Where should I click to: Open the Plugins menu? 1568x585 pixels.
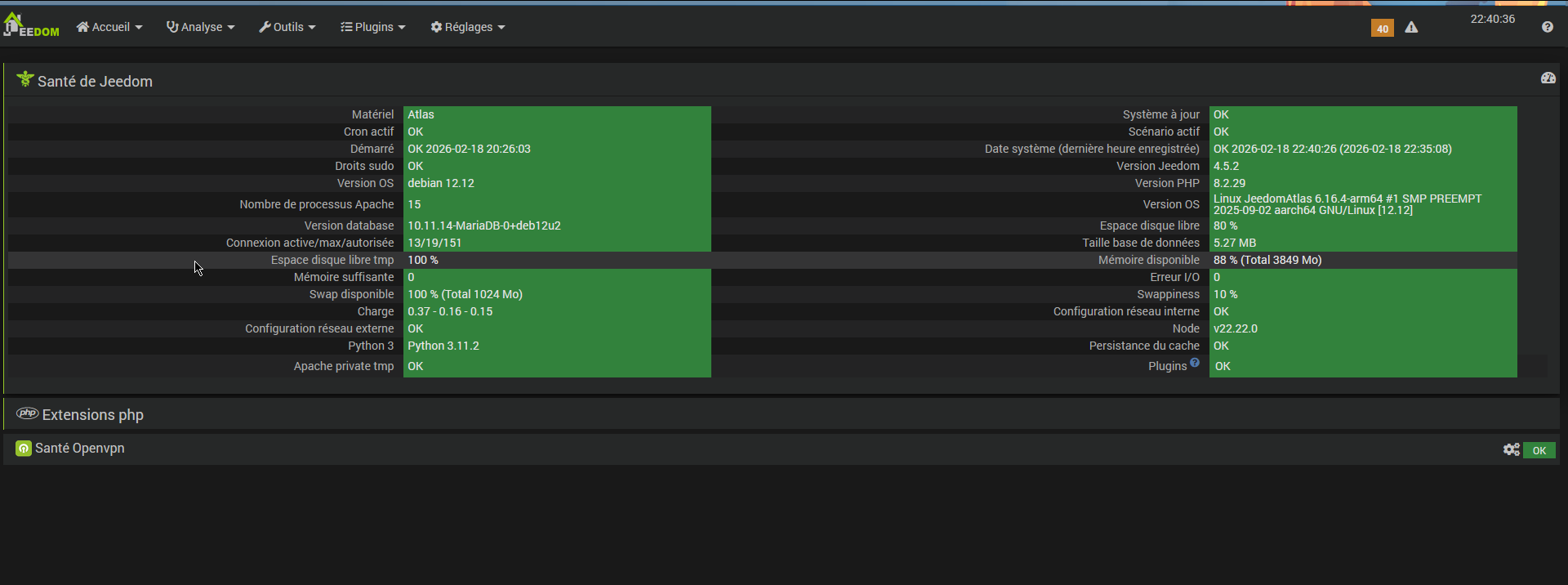pos(373,27)
